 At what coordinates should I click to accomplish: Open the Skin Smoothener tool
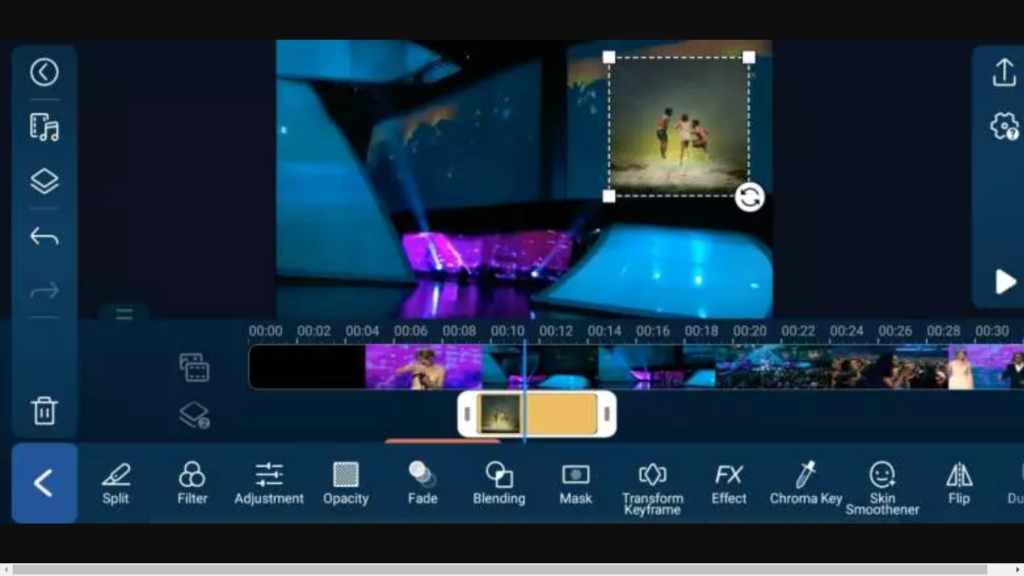[x=882, y=483]
